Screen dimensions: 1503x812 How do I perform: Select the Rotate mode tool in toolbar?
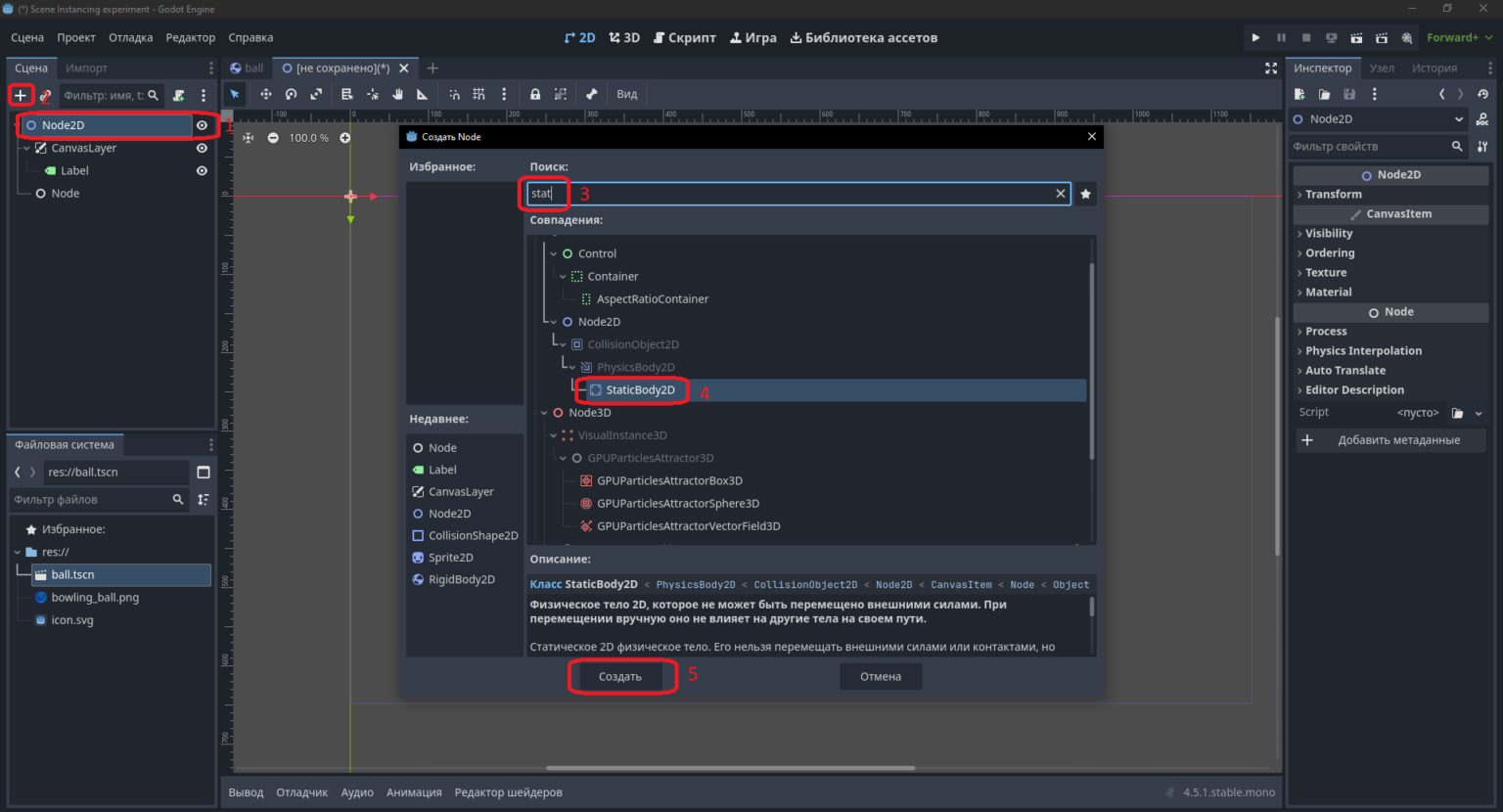(291, 94)
